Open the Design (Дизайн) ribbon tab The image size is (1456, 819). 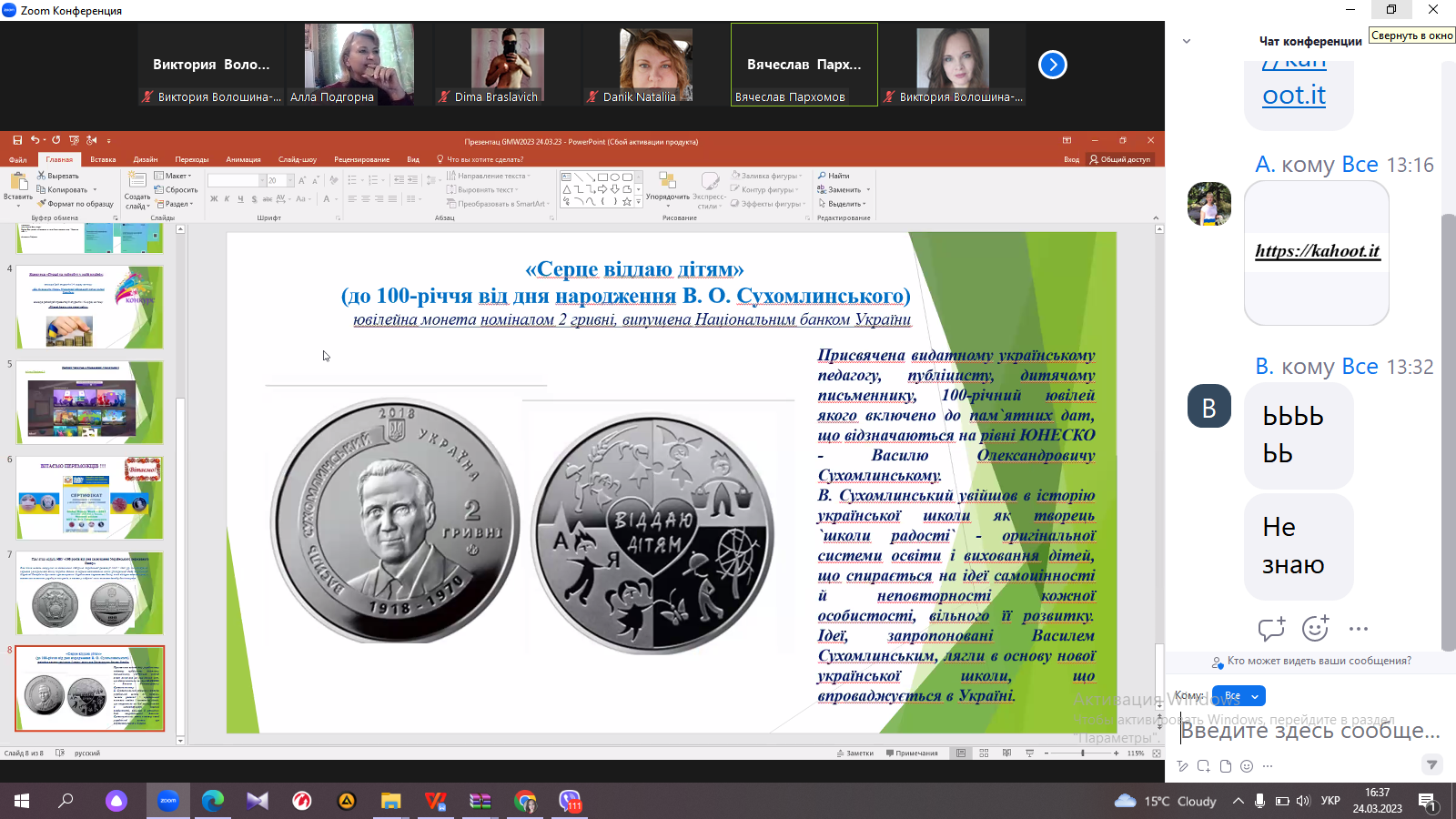[x=146, y=159]
